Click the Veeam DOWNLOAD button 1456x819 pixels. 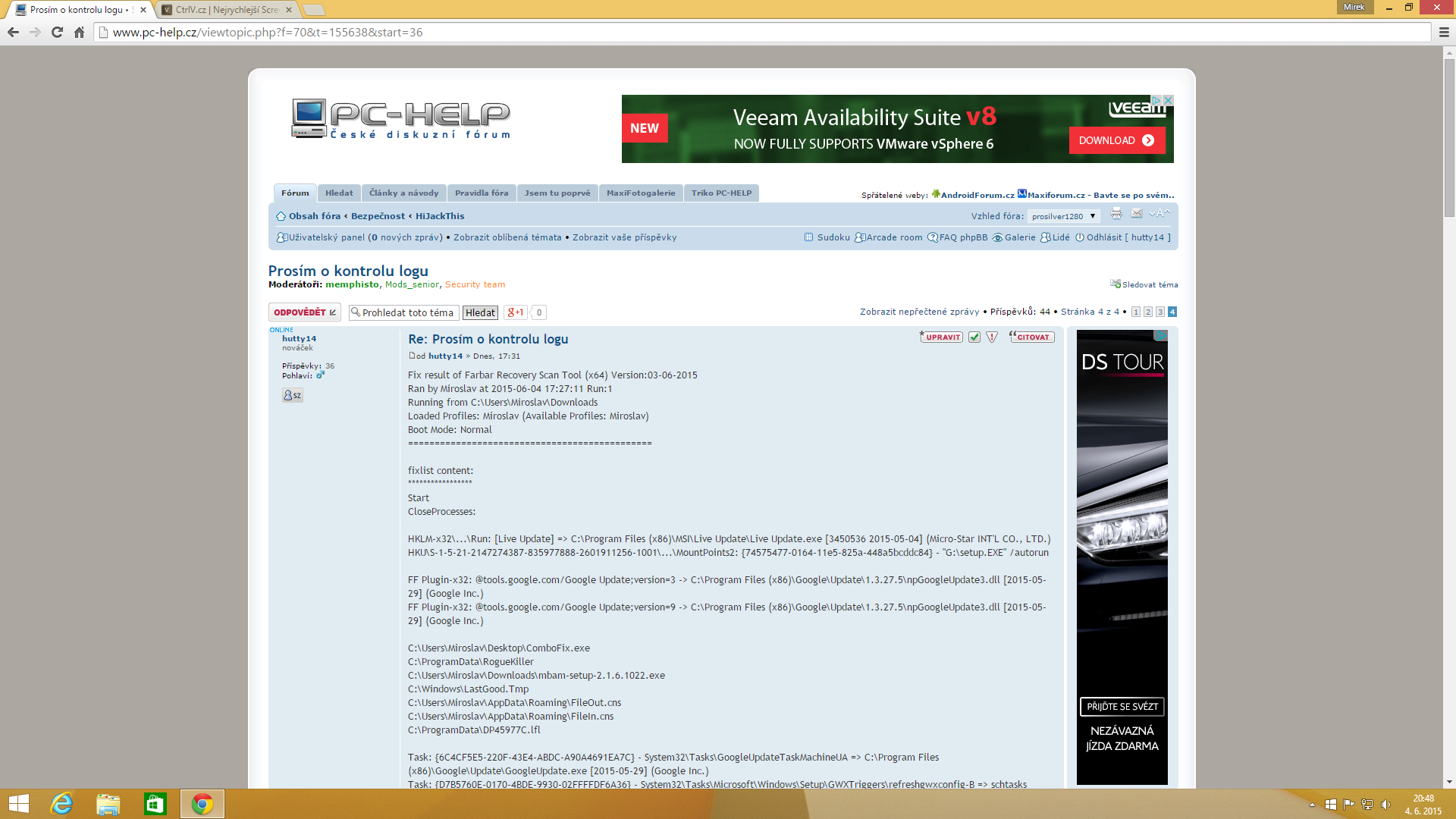(x=1116, y=140)
